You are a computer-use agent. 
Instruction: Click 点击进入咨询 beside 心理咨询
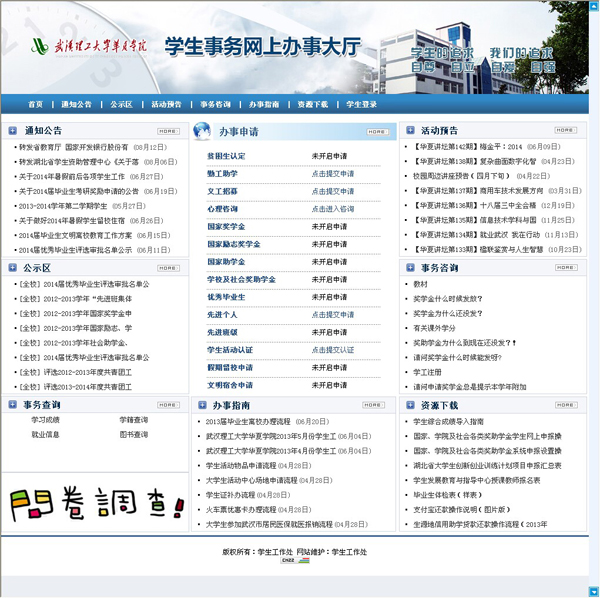tap(332, 209)
